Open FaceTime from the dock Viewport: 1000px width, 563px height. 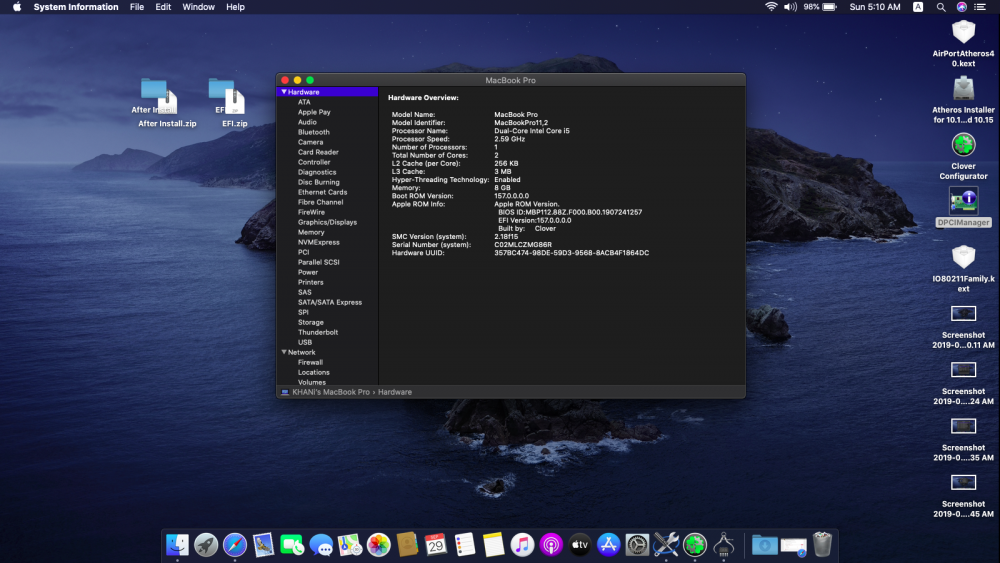292,545
